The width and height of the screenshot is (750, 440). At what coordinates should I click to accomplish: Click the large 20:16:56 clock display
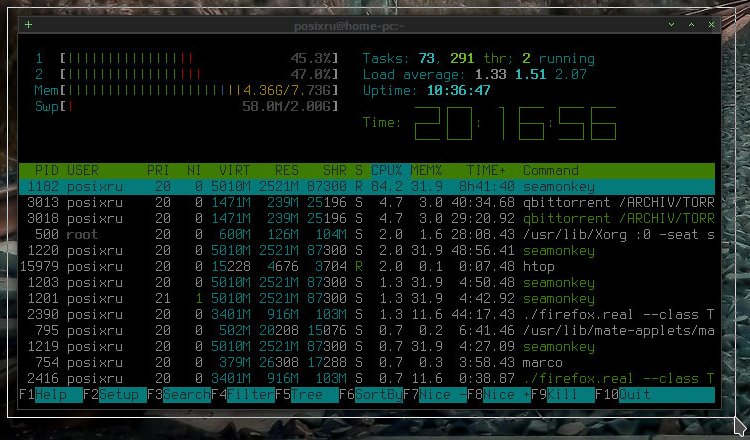tap(515, 123)
